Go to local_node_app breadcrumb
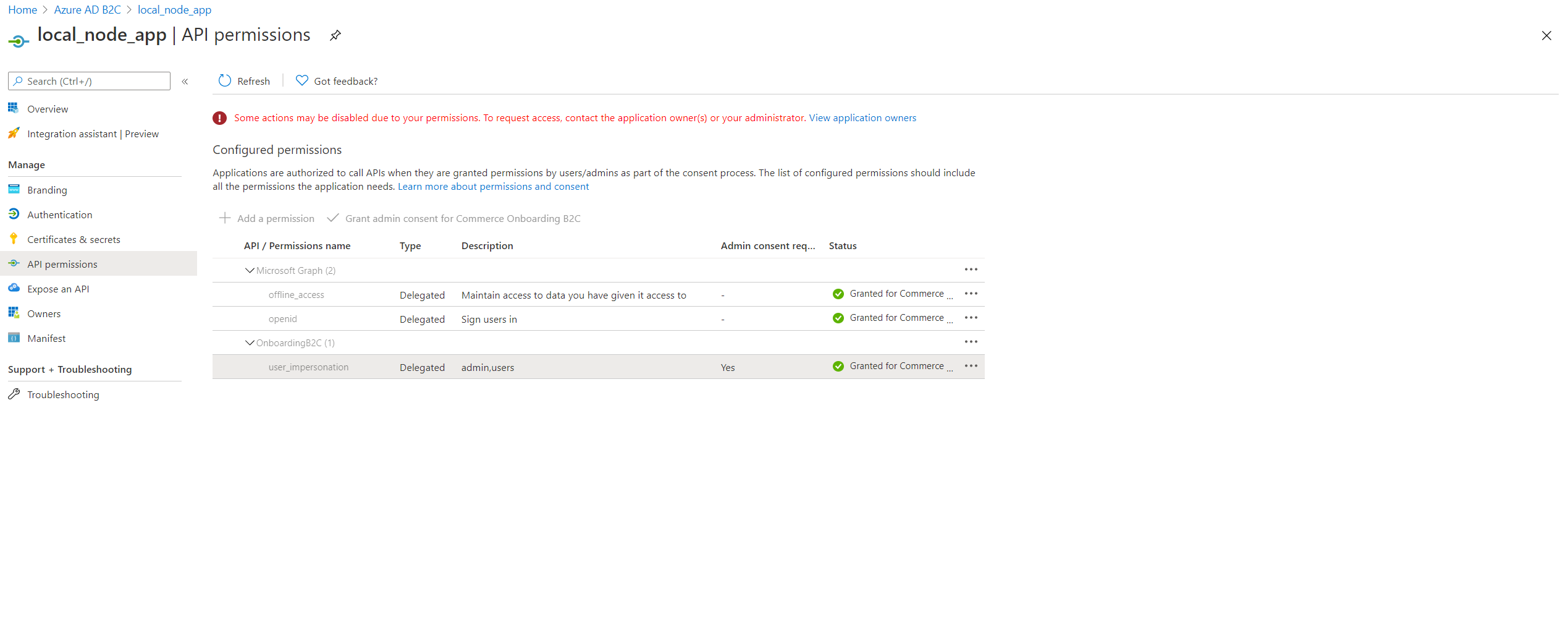The height and width of the screenshot is (617, 1568). pos(174,10)
